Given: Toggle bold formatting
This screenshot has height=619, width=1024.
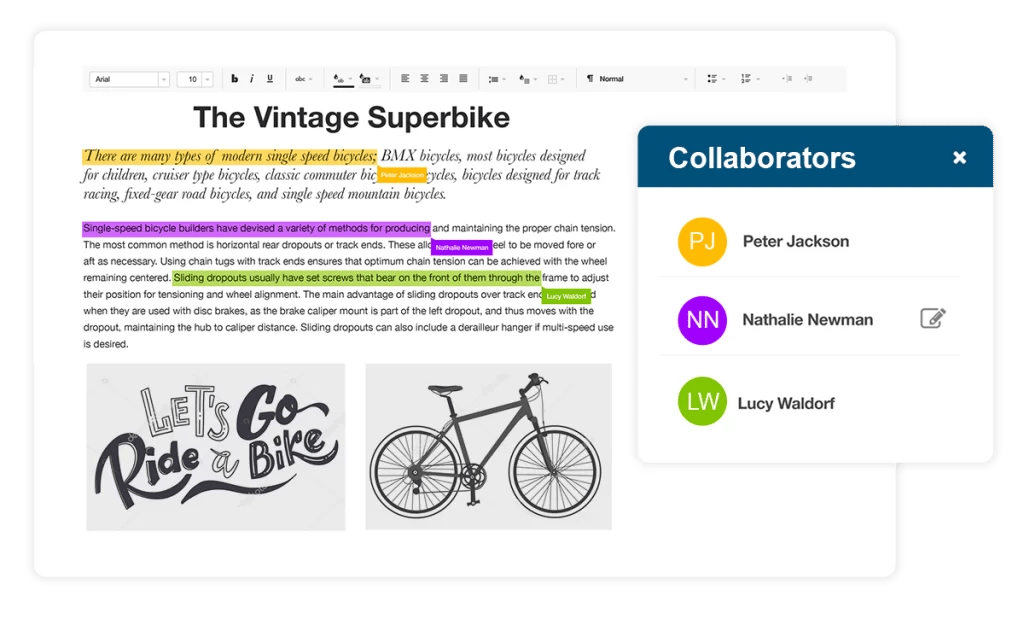Looking at the screenshot, I should tap(234, 79).
